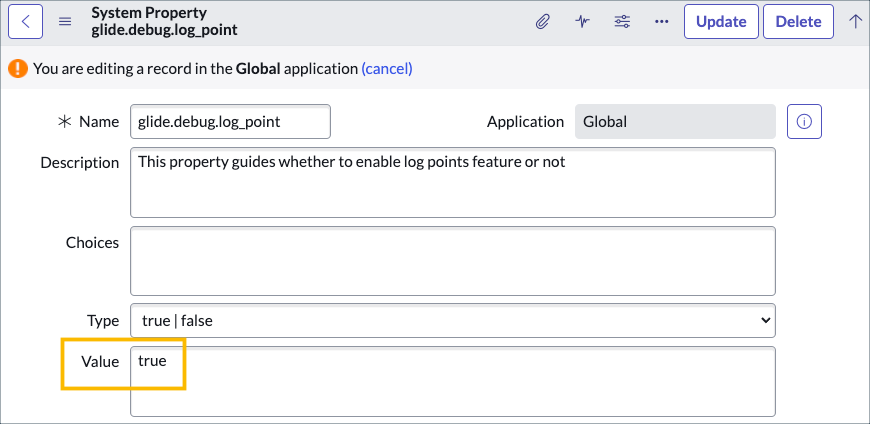Click the back arrow button
The image size is (870, 424).
pos(25,22)
